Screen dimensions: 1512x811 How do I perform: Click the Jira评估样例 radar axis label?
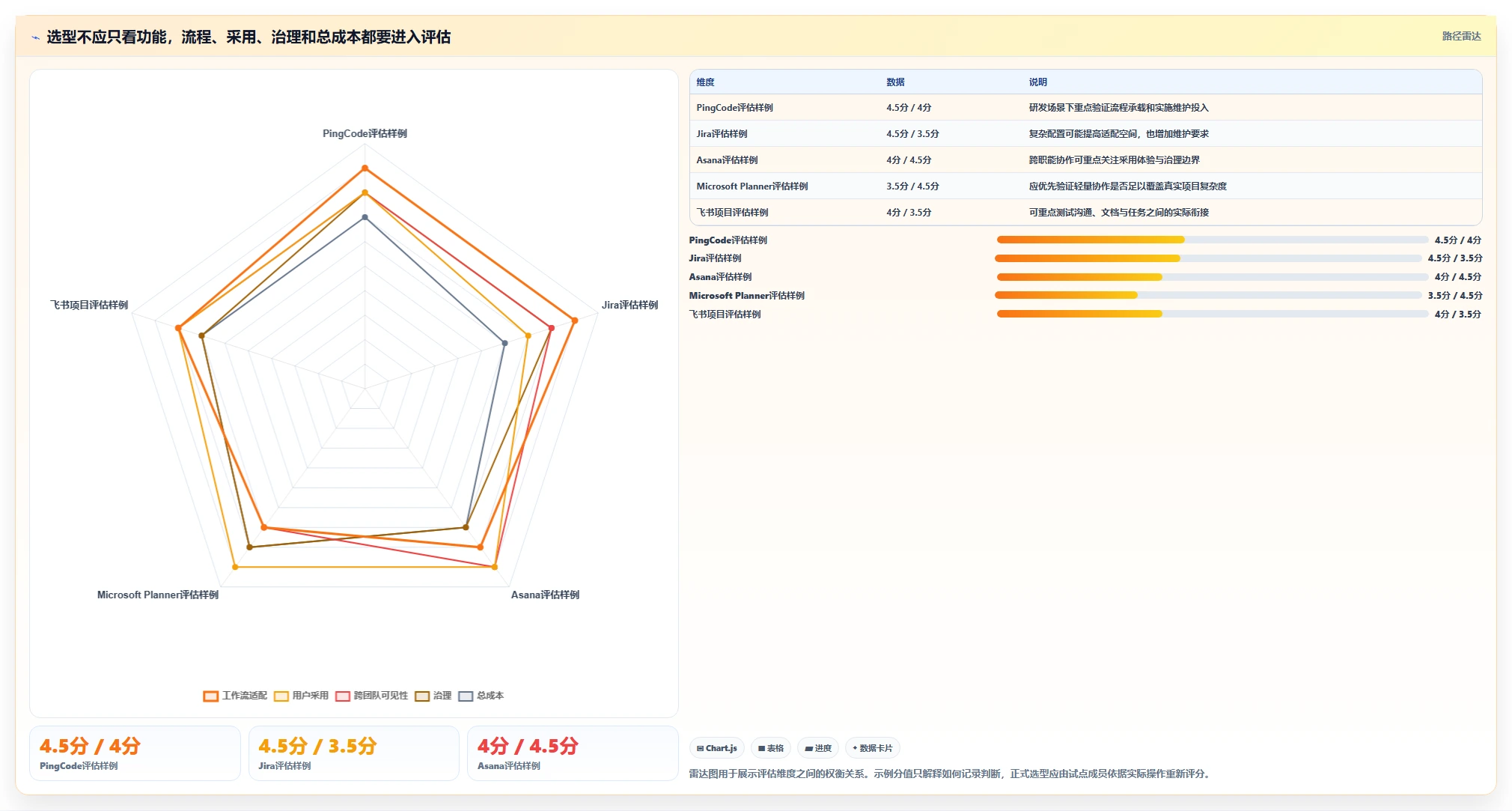630,305
